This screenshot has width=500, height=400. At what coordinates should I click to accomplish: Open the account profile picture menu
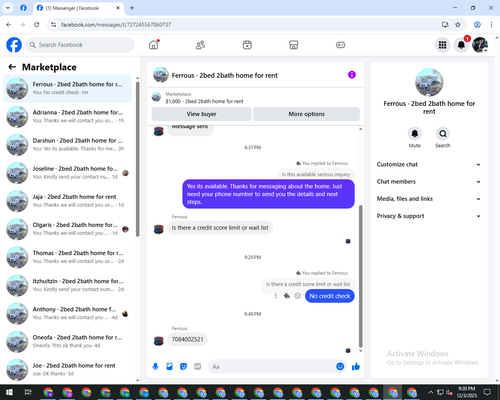click(x=480, y=45)
